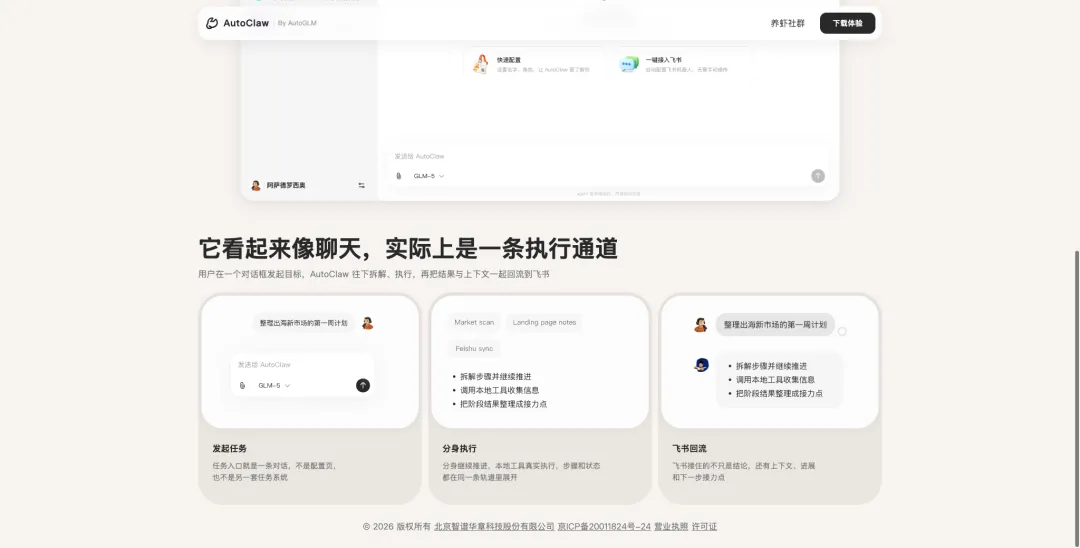Select the Feishu sync tag
Screen dimensions: 1080x548
474,348
